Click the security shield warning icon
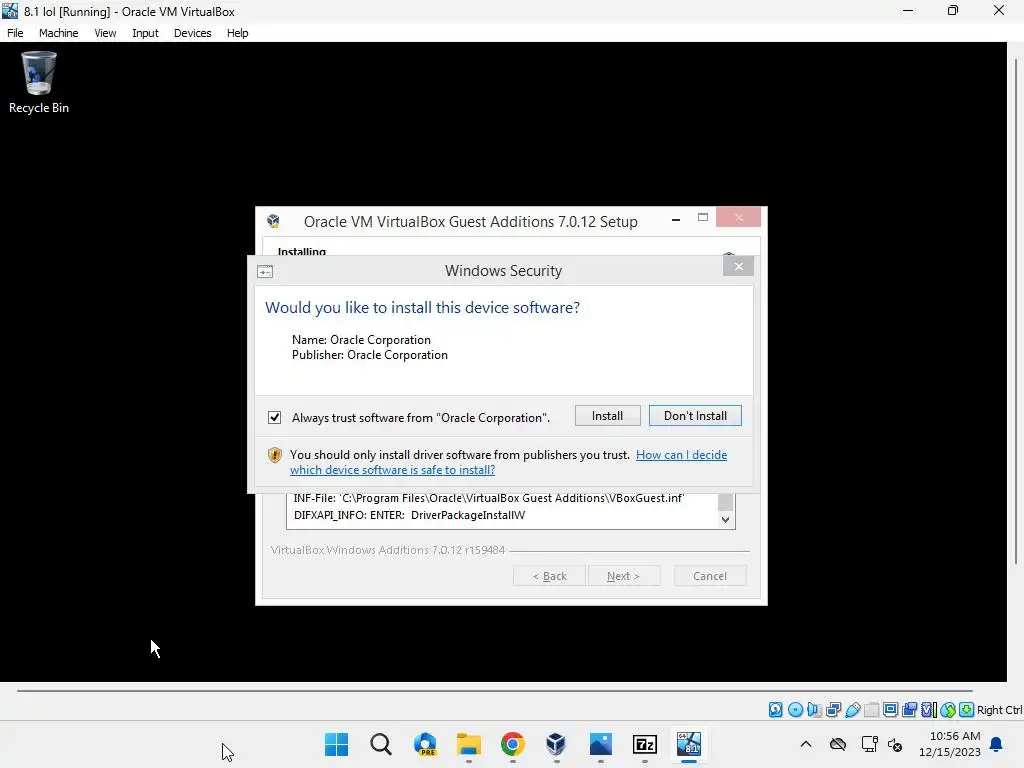Image resolution: width=1024 pixels, height=768 pixels. (x=275, y=455)
